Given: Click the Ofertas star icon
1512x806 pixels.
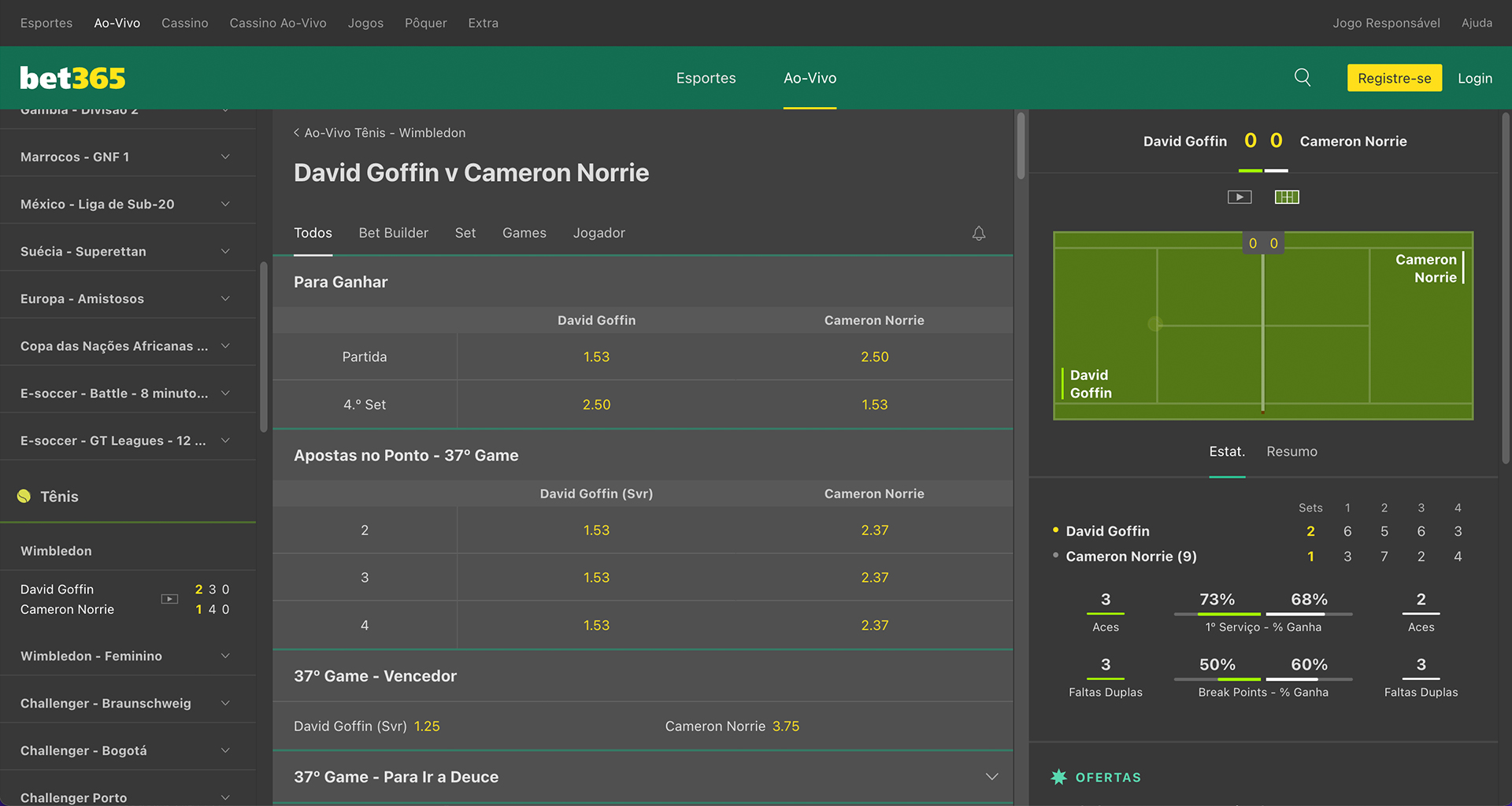Looking at the screenshot, I should [1058, 777].
